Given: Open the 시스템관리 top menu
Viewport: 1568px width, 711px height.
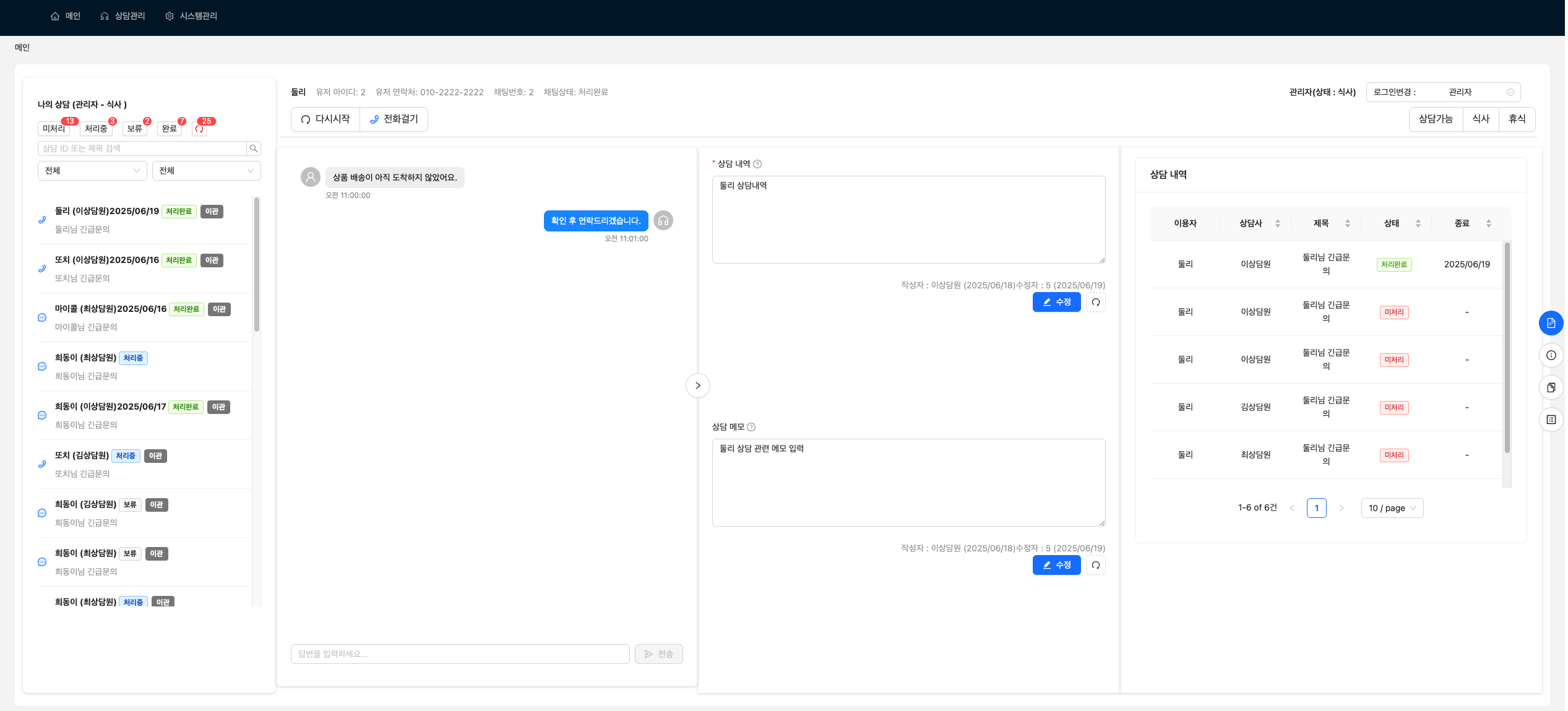Looking at the screenshot, I should [191, 16].
